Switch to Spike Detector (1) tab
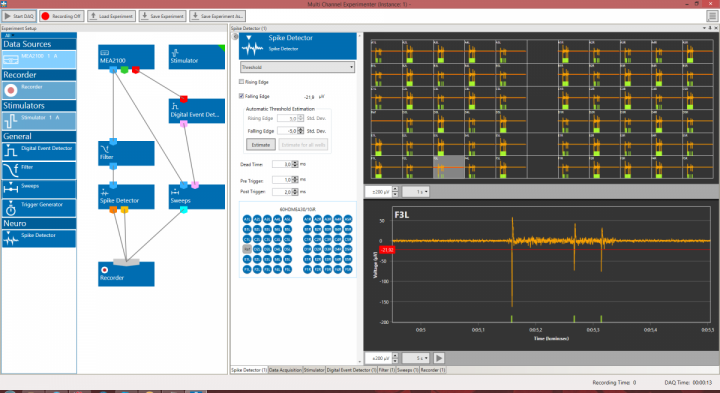Image resolution: width=720 pixels, height=393 pixels. (x=249, y=370)
